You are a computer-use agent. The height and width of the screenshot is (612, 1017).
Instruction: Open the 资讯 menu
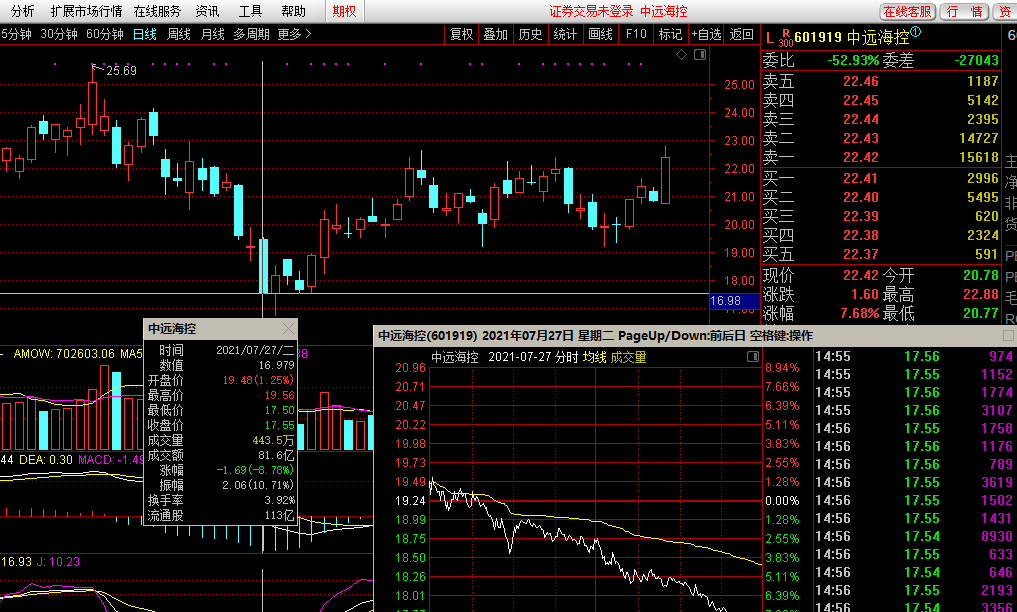click(x=208, y=11)
